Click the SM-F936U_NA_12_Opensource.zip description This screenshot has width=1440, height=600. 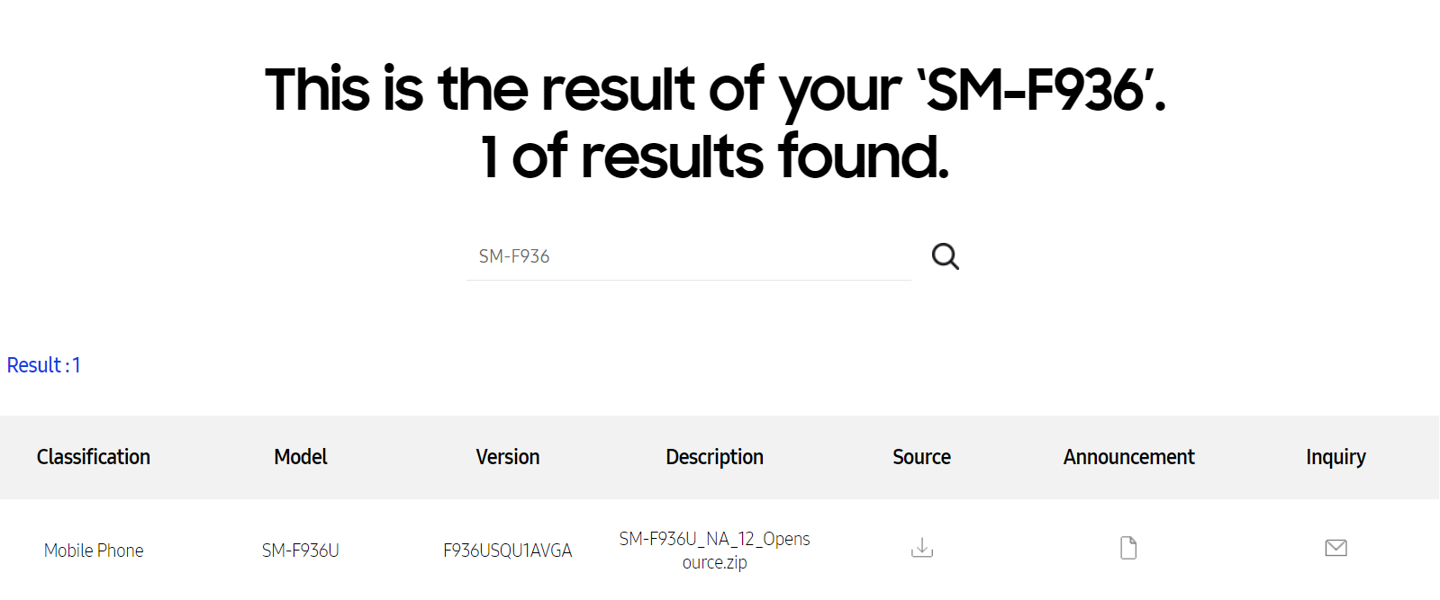pyautogui.click(x=715, y=550)
